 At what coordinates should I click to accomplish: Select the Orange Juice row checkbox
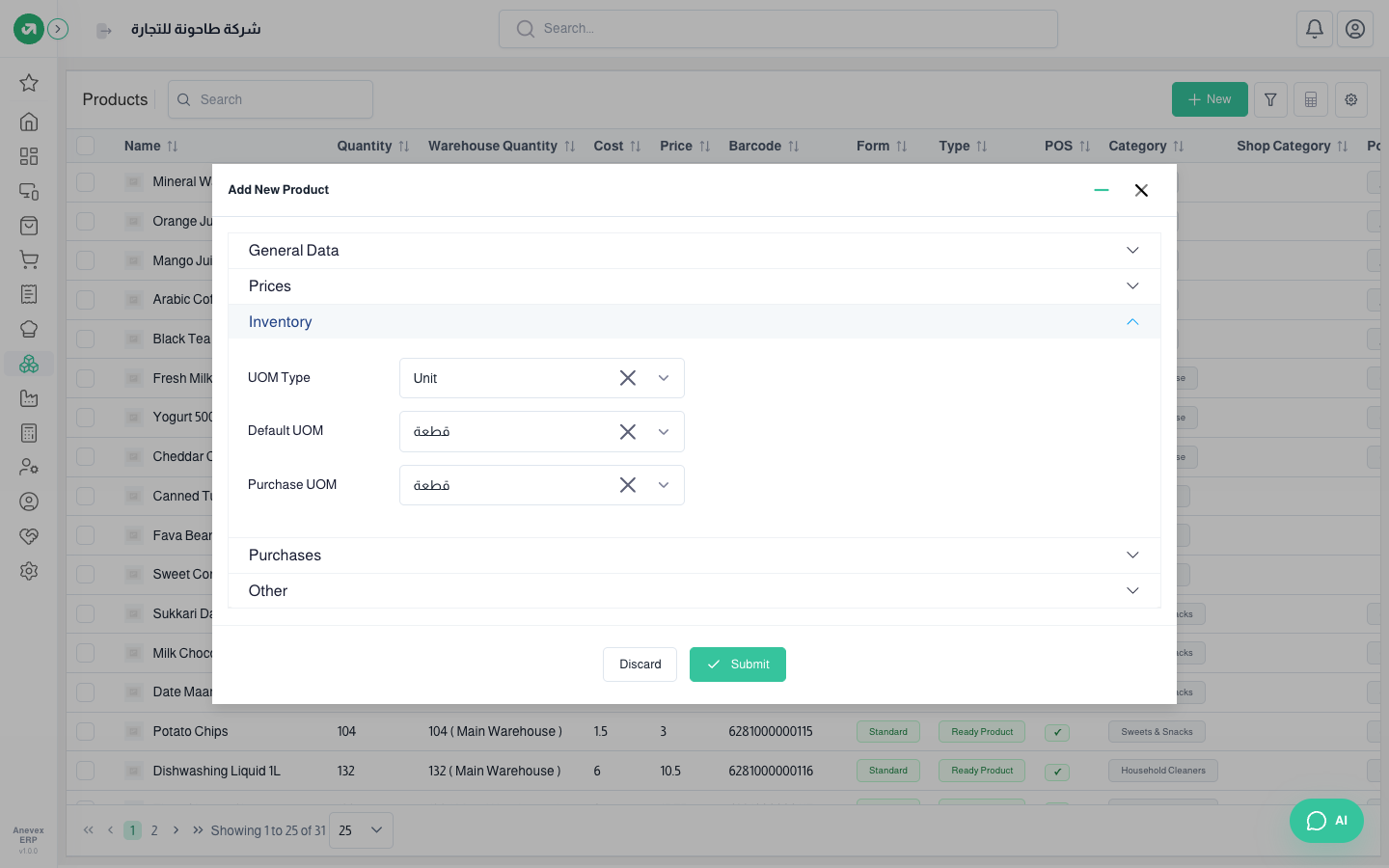tap(86, 221)
